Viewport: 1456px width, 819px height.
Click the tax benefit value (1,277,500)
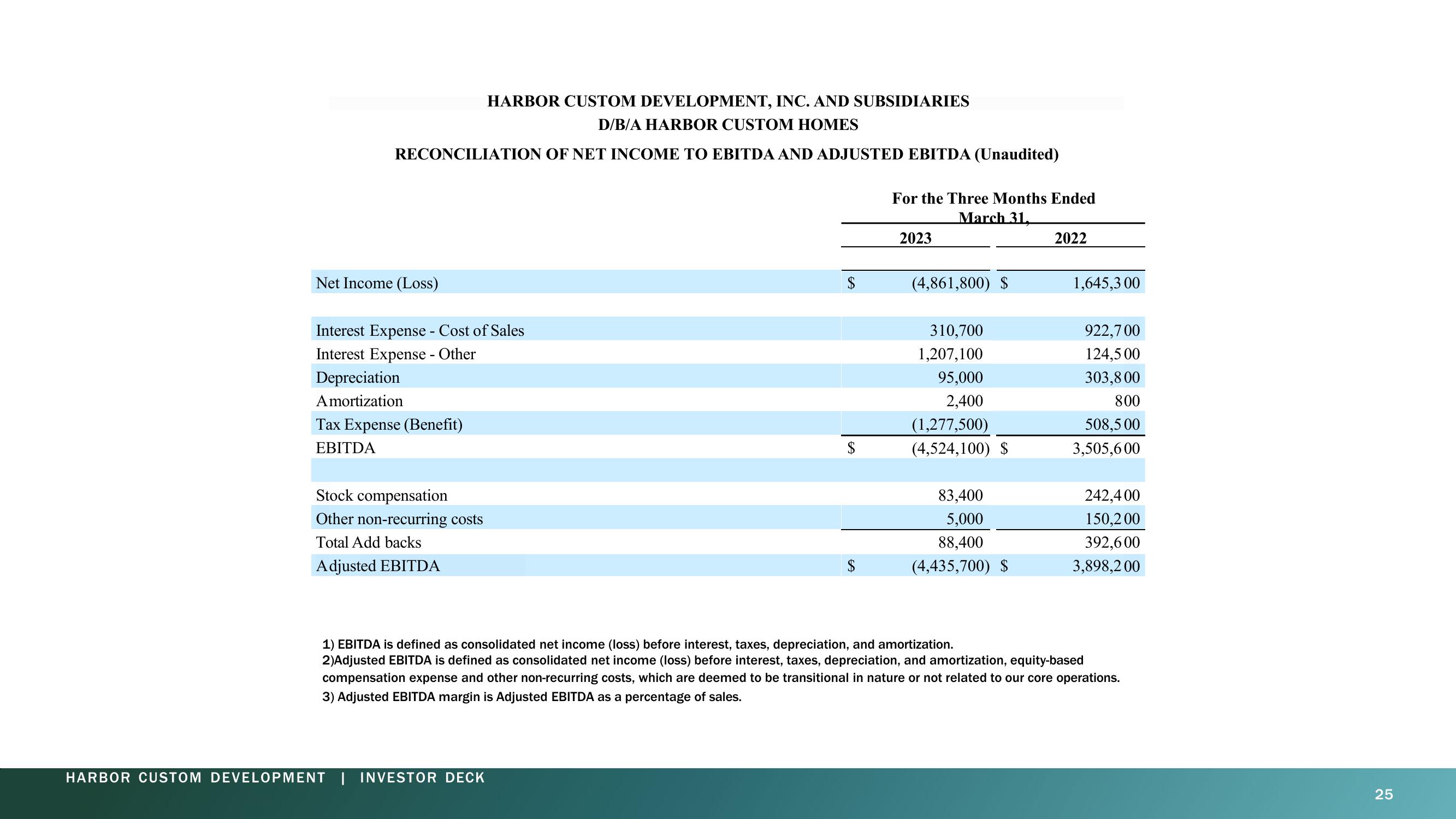tap(950, 424)
